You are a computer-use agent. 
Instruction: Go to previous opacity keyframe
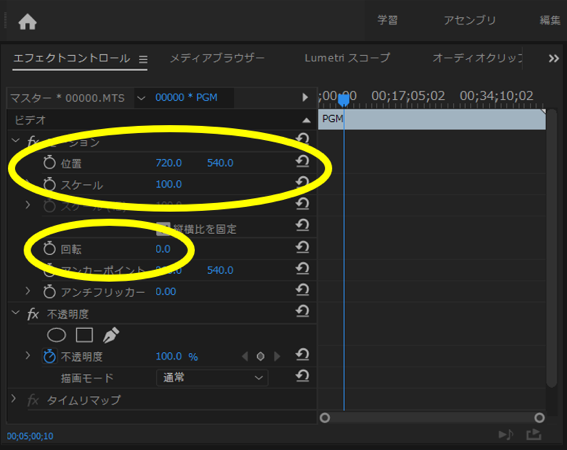[x=245, y=357]
